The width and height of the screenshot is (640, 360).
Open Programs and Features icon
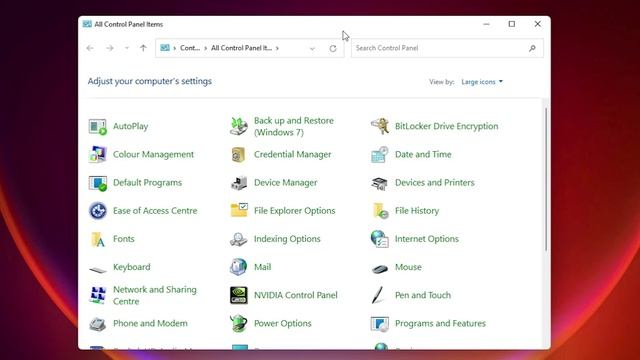coord(380,324)
